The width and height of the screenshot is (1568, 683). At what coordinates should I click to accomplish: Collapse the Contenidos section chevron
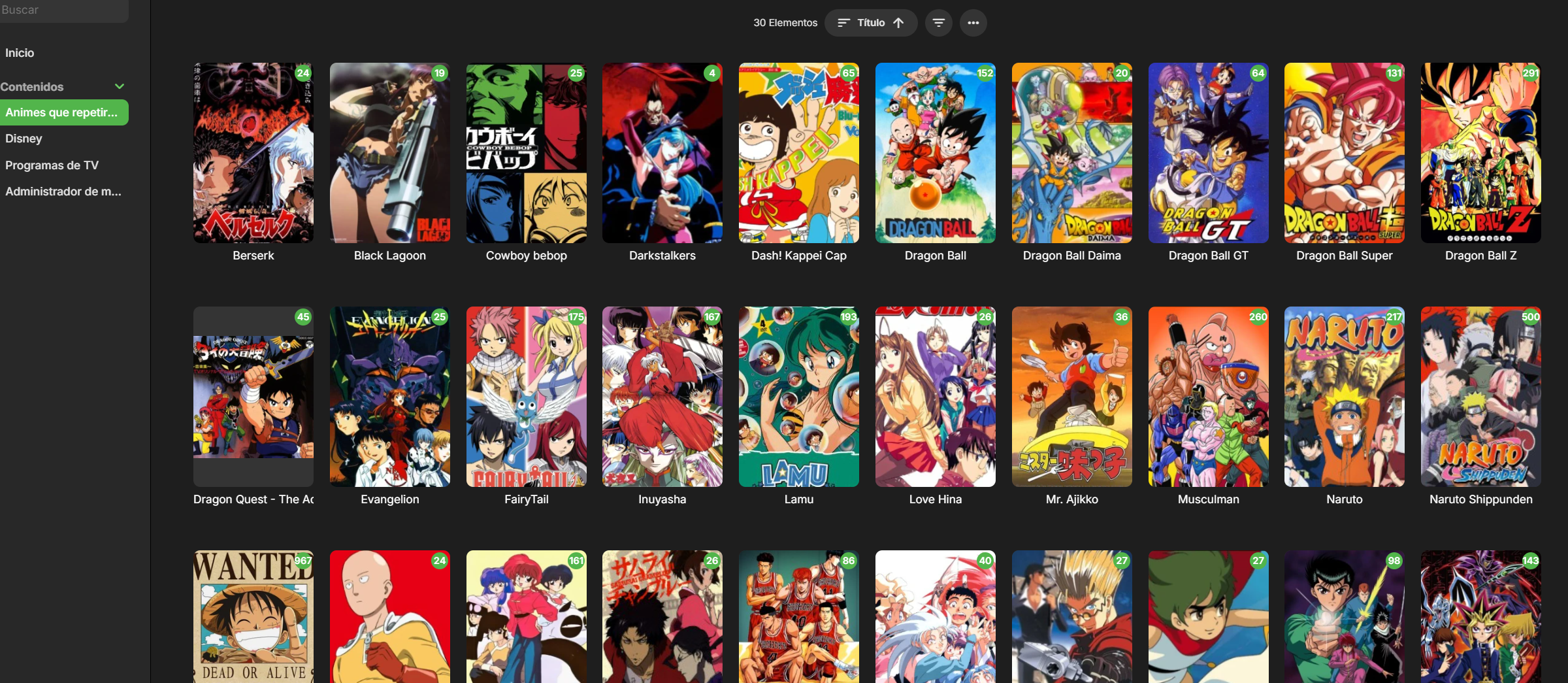(120, 86)
